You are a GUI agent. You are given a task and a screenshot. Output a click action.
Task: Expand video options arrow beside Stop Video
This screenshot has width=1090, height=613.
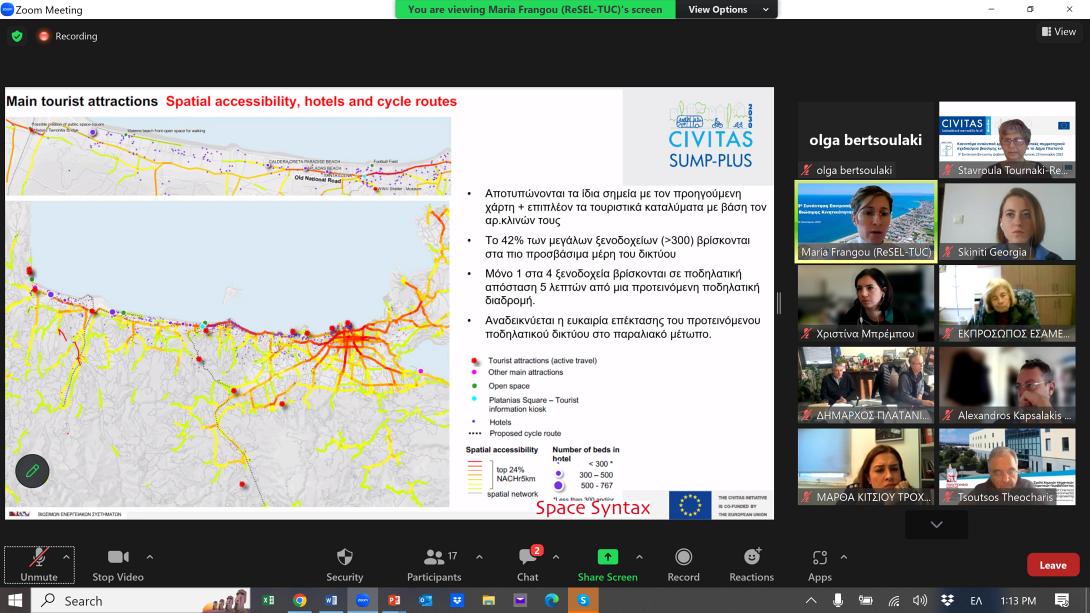[x=150, y=557]
